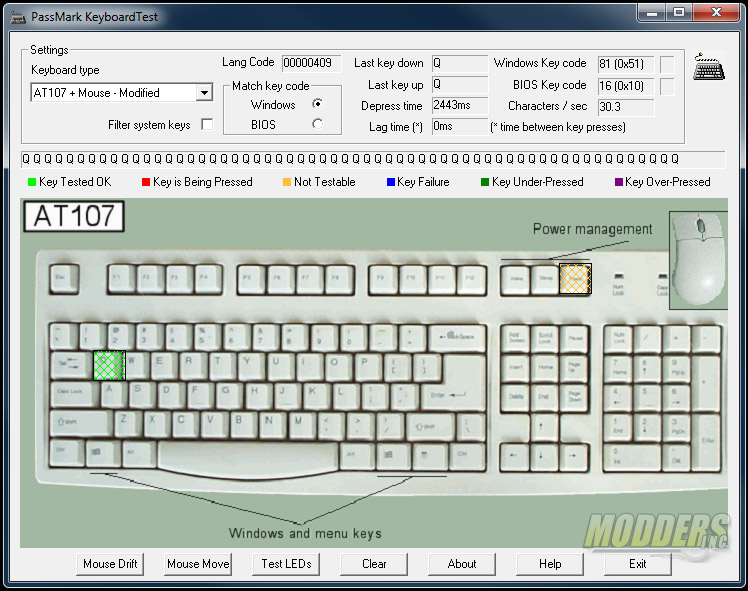Image resolution: width=748 pixels, height=591 pixels.
Task: Open the Keyboard type dropdown
Action: point(205,93)
